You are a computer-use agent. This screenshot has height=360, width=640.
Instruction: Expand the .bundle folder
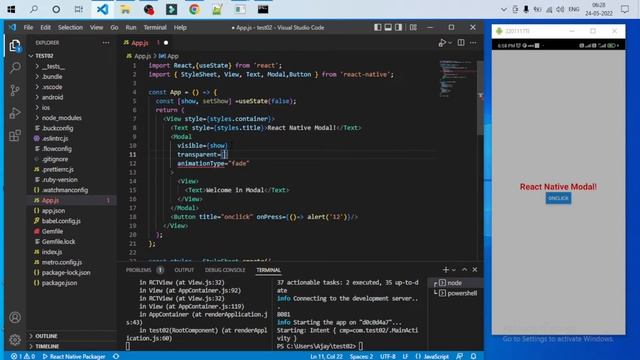[52, 76]
